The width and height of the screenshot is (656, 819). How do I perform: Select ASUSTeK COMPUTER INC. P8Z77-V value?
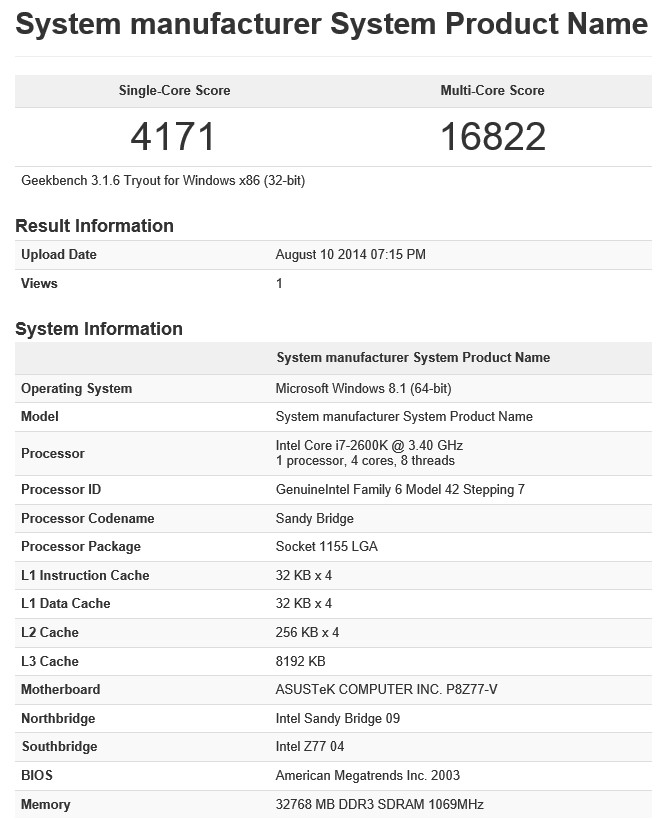click(386, 689)
